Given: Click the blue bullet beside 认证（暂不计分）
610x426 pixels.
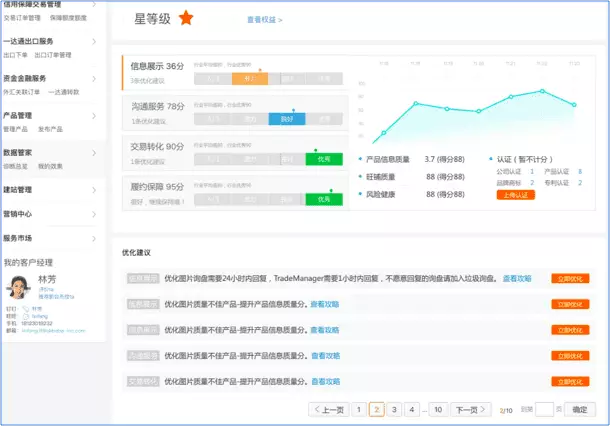Looking at the screenshot, I should (x=490, y=158).
